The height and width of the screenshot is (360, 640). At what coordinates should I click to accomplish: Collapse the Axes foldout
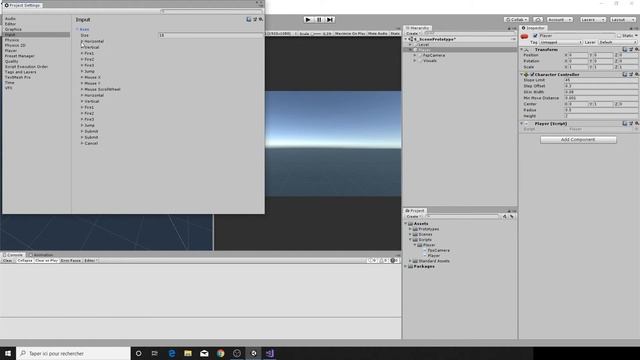(x=77, y=29)
